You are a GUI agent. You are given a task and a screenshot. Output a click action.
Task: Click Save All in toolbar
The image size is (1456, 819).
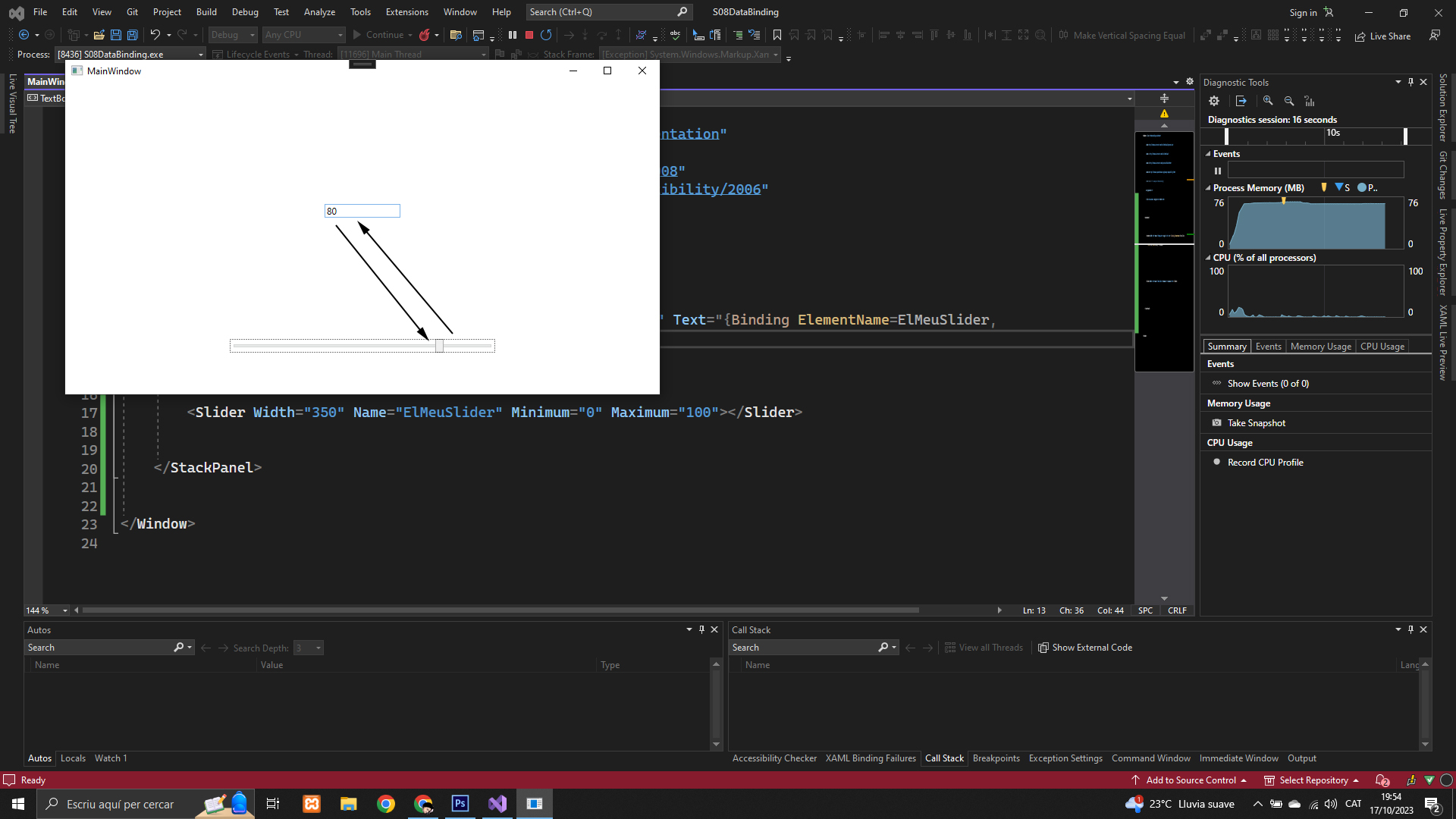[x=132, y=35]
